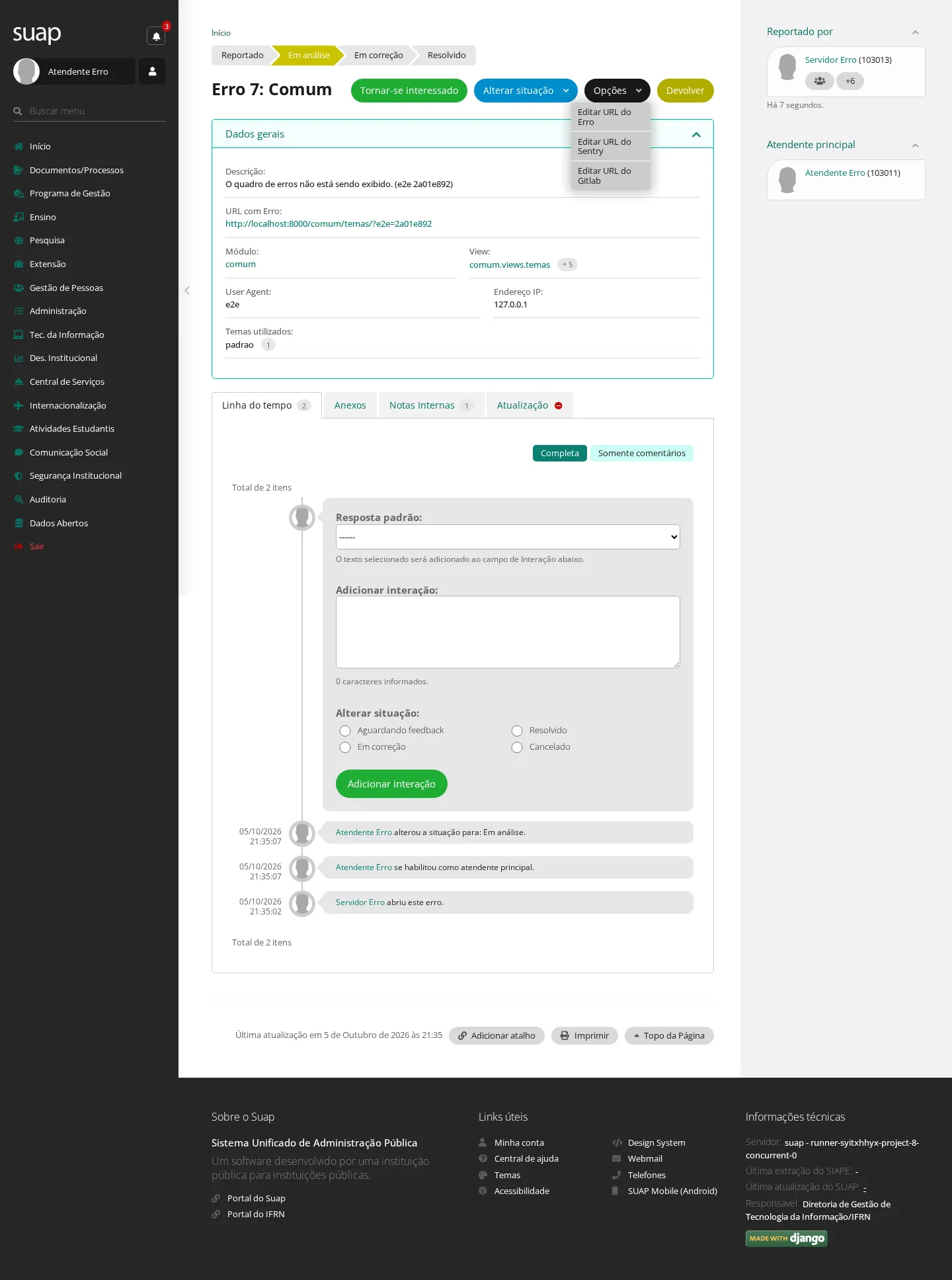Switch timeline to Somente comentários

tap(641, 453)
